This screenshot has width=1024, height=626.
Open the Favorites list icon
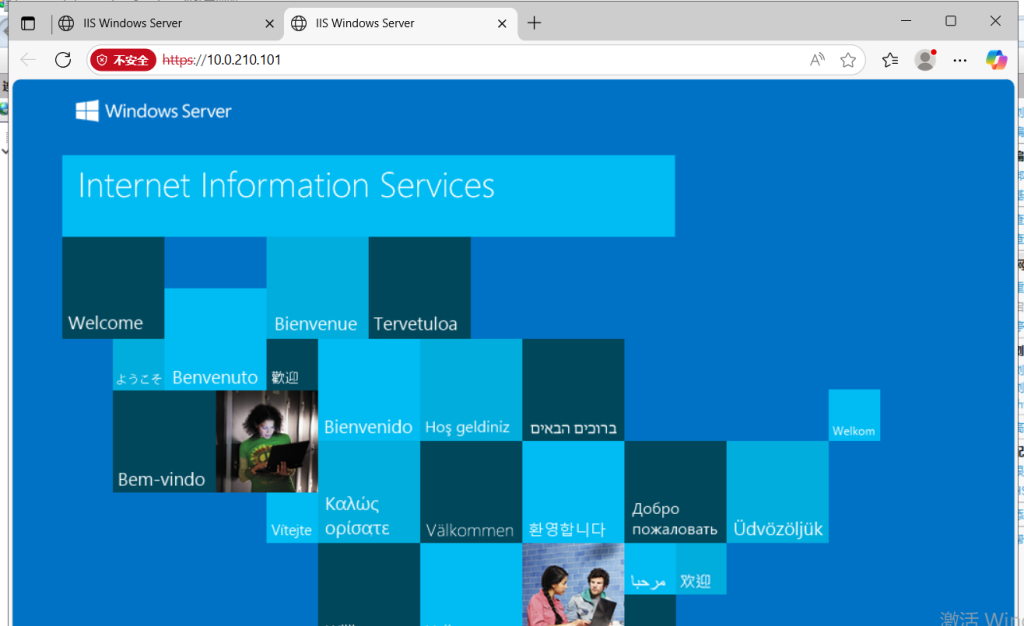click(890, 60)
